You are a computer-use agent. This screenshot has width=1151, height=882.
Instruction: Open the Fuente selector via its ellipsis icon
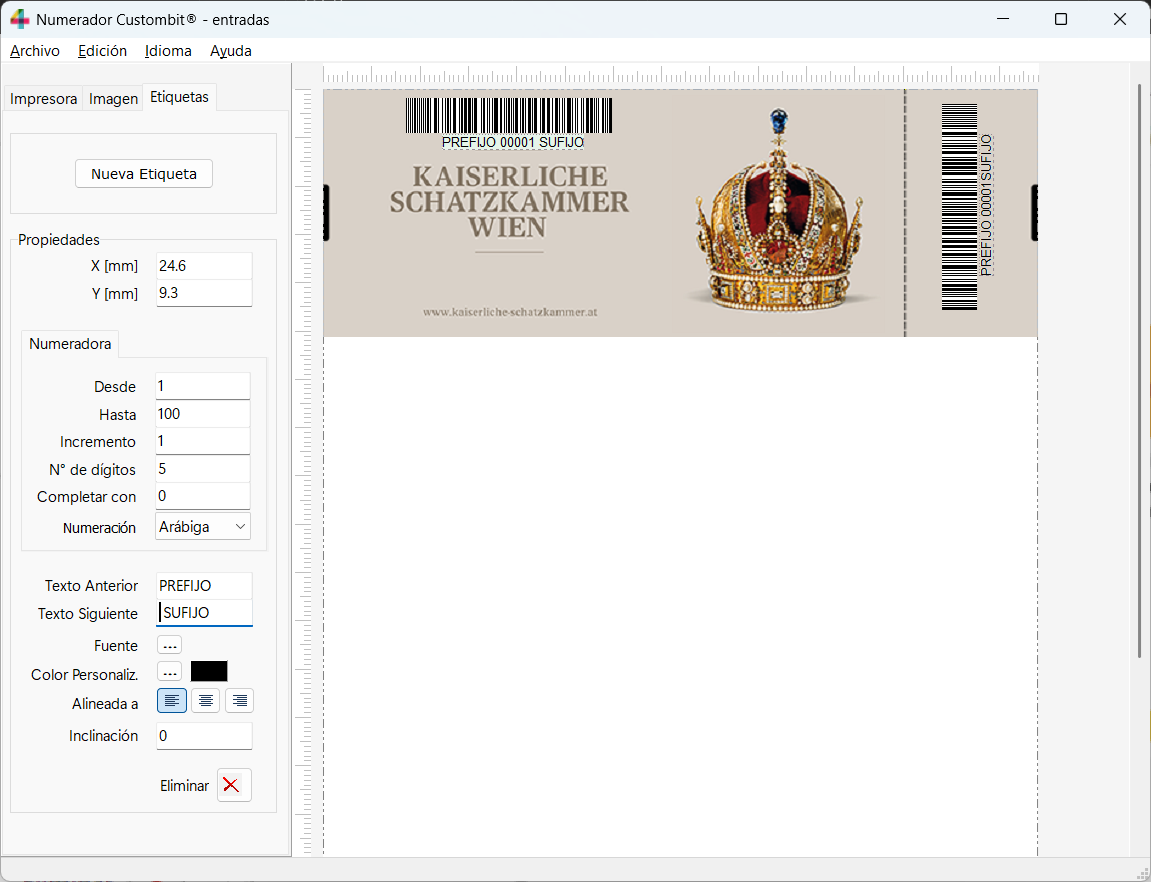click(x=169, y=645)
